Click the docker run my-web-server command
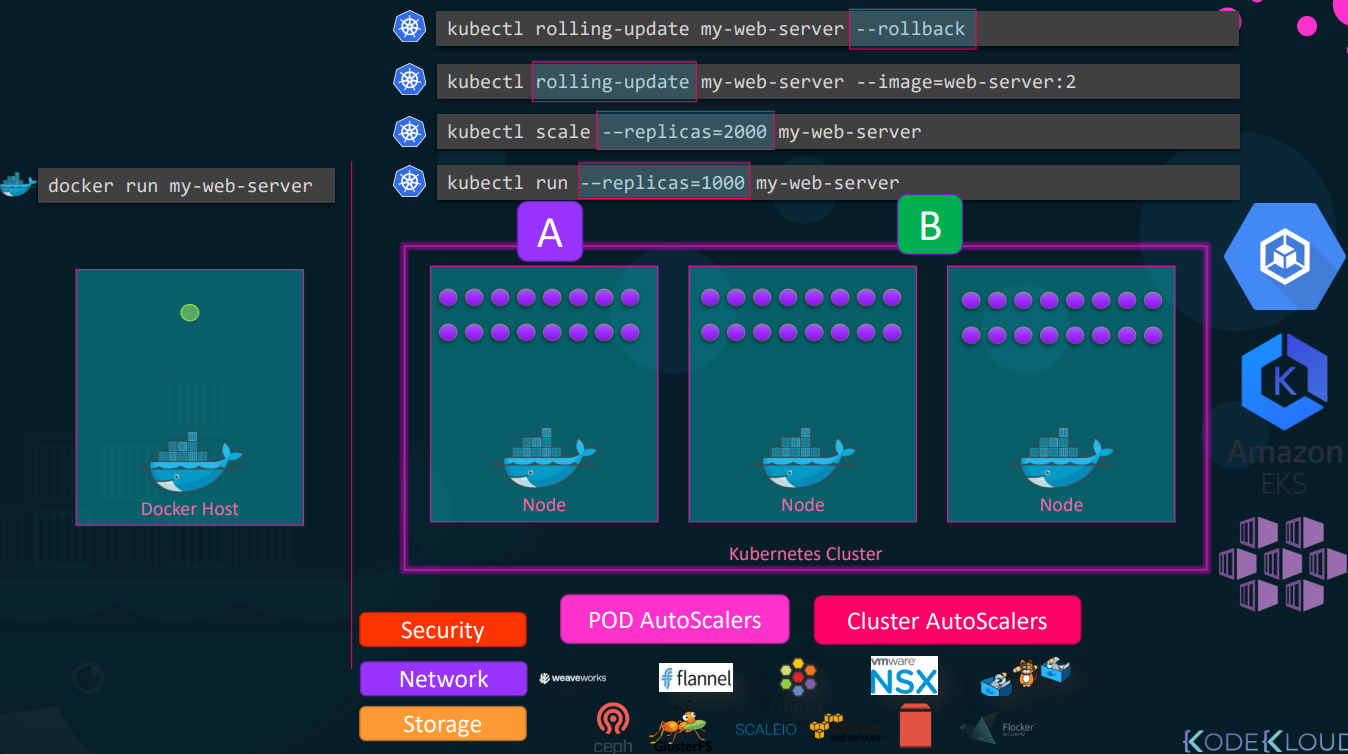 point(186,186)
